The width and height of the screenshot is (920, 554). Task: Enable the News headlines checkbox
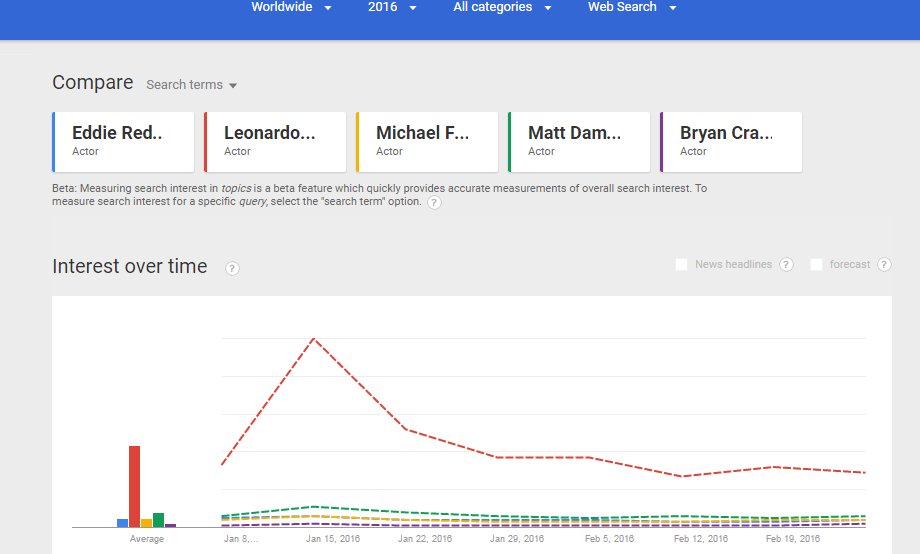pyautogui.click(x=682, y=265)
